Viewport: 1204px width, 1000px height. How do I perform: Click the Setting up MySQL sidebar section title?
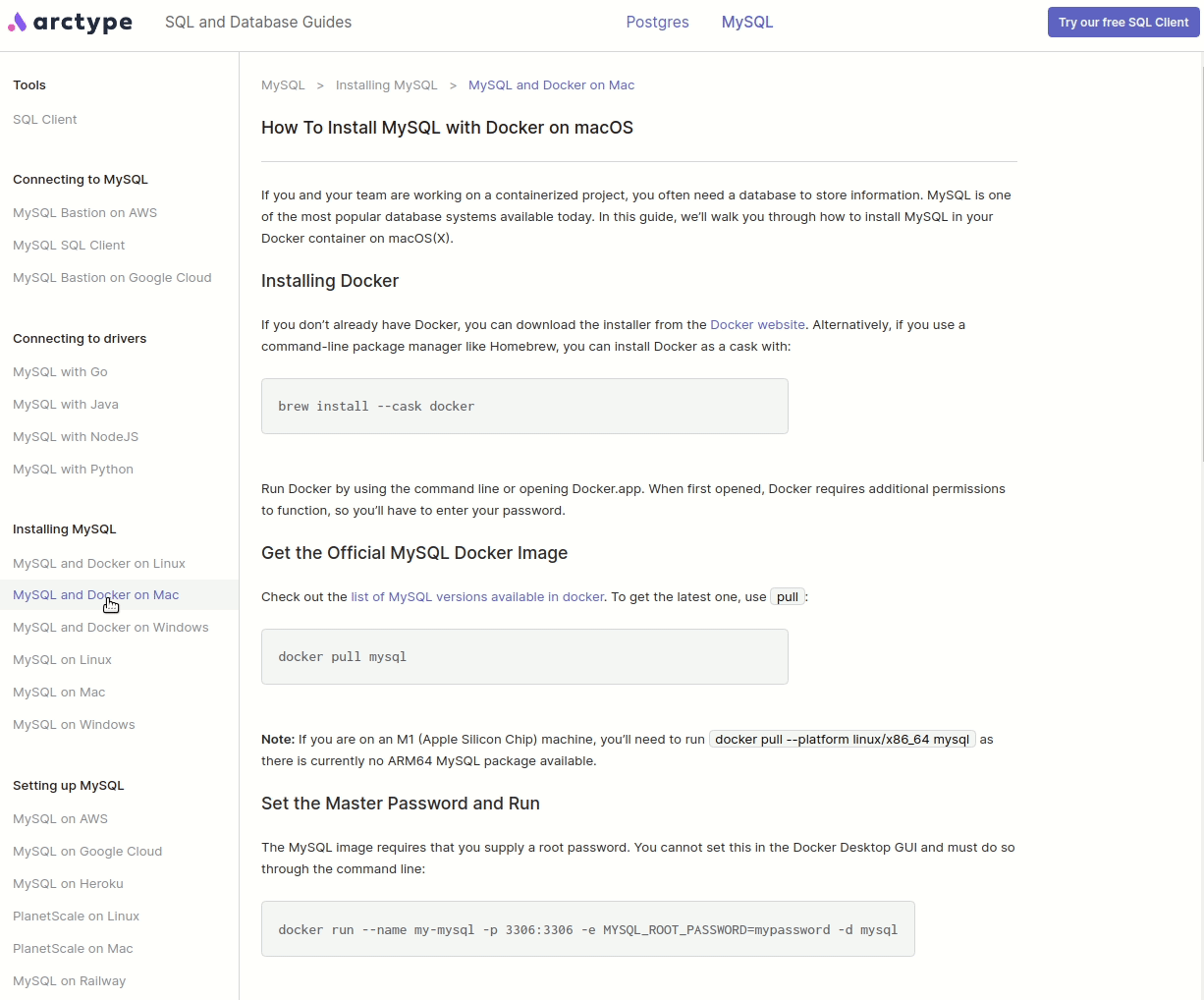point(68,785)
